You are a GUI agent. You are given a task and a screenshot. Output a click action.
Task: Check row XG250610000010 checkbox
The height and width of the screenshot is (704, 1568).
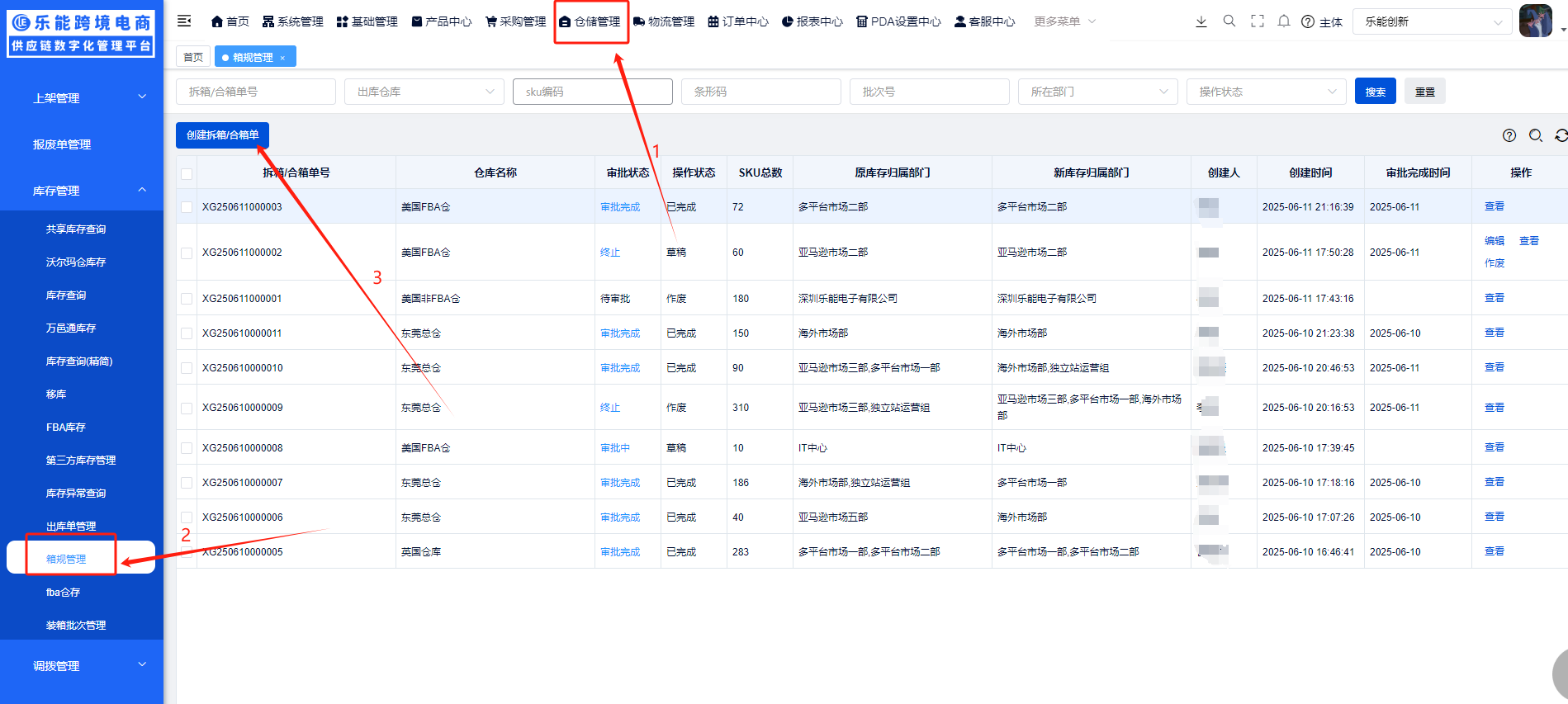coord(187,368)
